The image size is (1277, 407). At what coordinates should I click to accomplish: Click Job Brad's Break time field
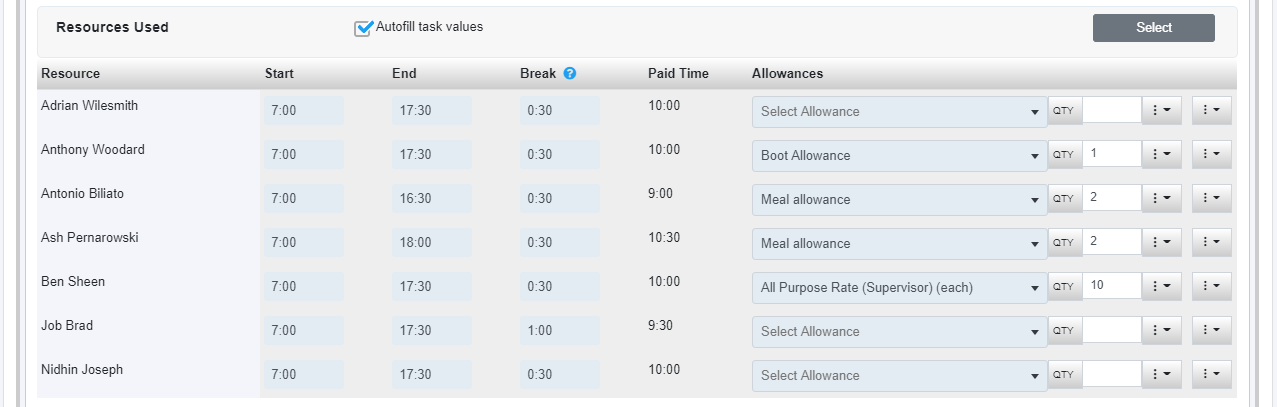coord(560,331)
